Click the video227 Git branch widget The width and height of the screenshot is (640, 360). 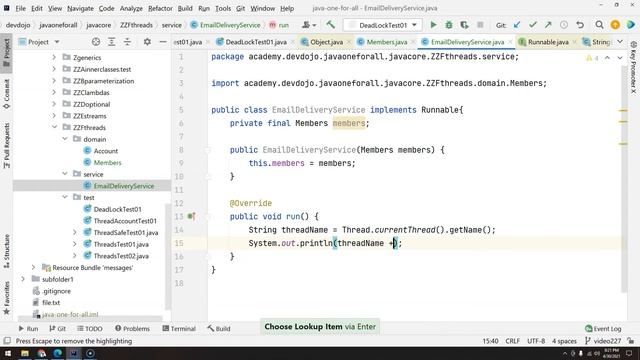(x=603, y=341)
